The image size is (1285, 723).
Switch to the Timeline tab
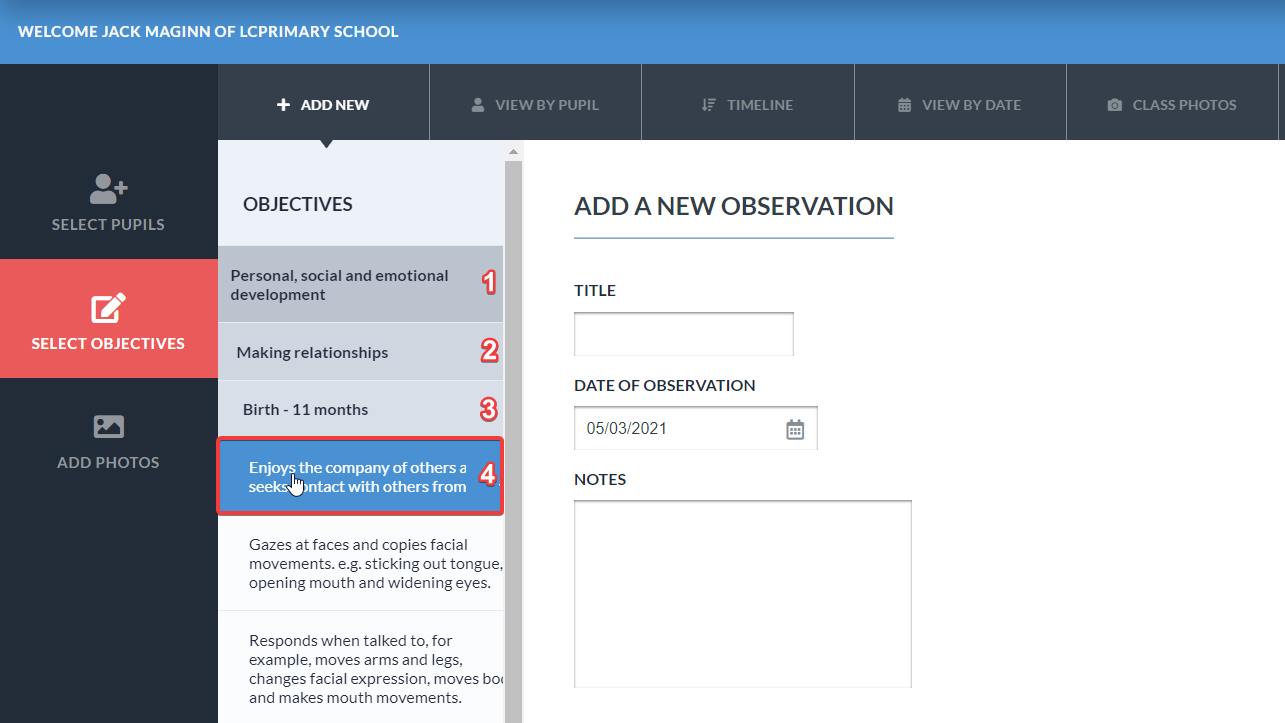[748, 105]
